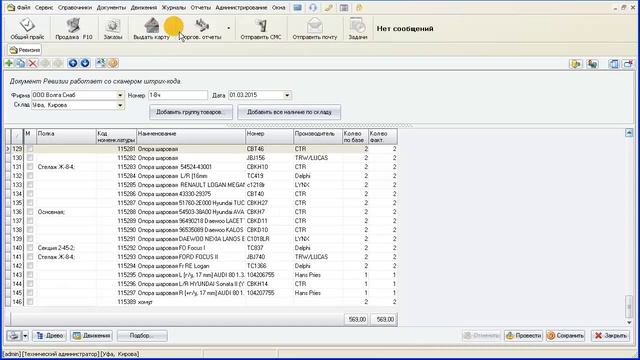Open the Документы menu
640x360 pixels.
coord(111,7)
